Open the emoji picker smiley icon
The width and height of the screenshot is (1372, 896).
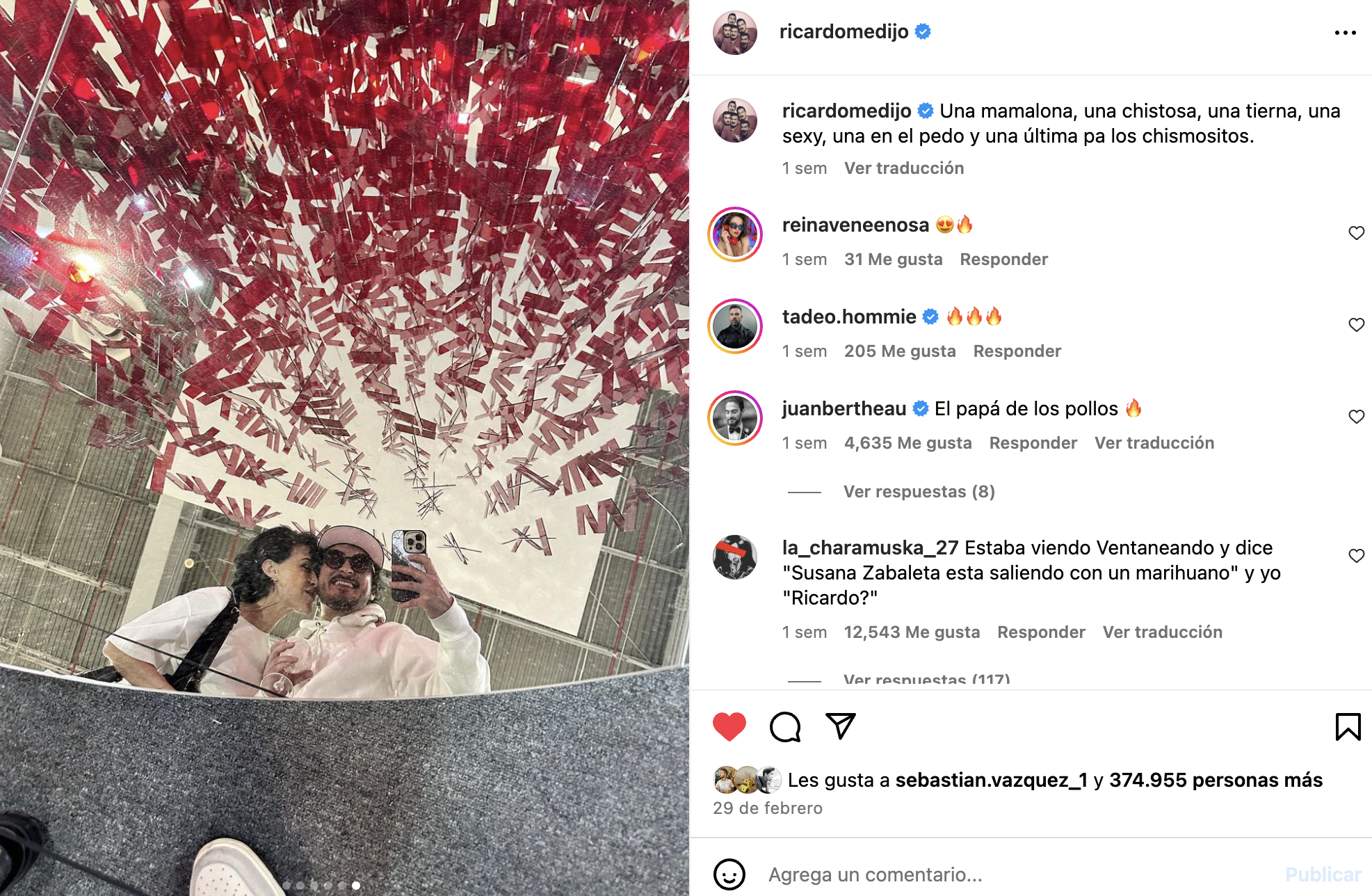pyautogui.click(x=729, y=874)
